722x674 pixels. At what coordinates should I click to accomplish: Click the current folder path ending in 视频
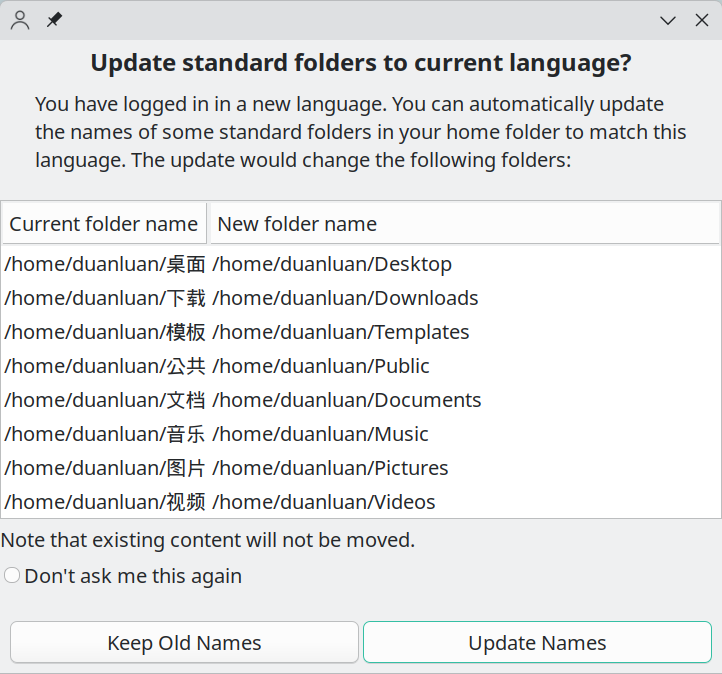coord(105,502)
